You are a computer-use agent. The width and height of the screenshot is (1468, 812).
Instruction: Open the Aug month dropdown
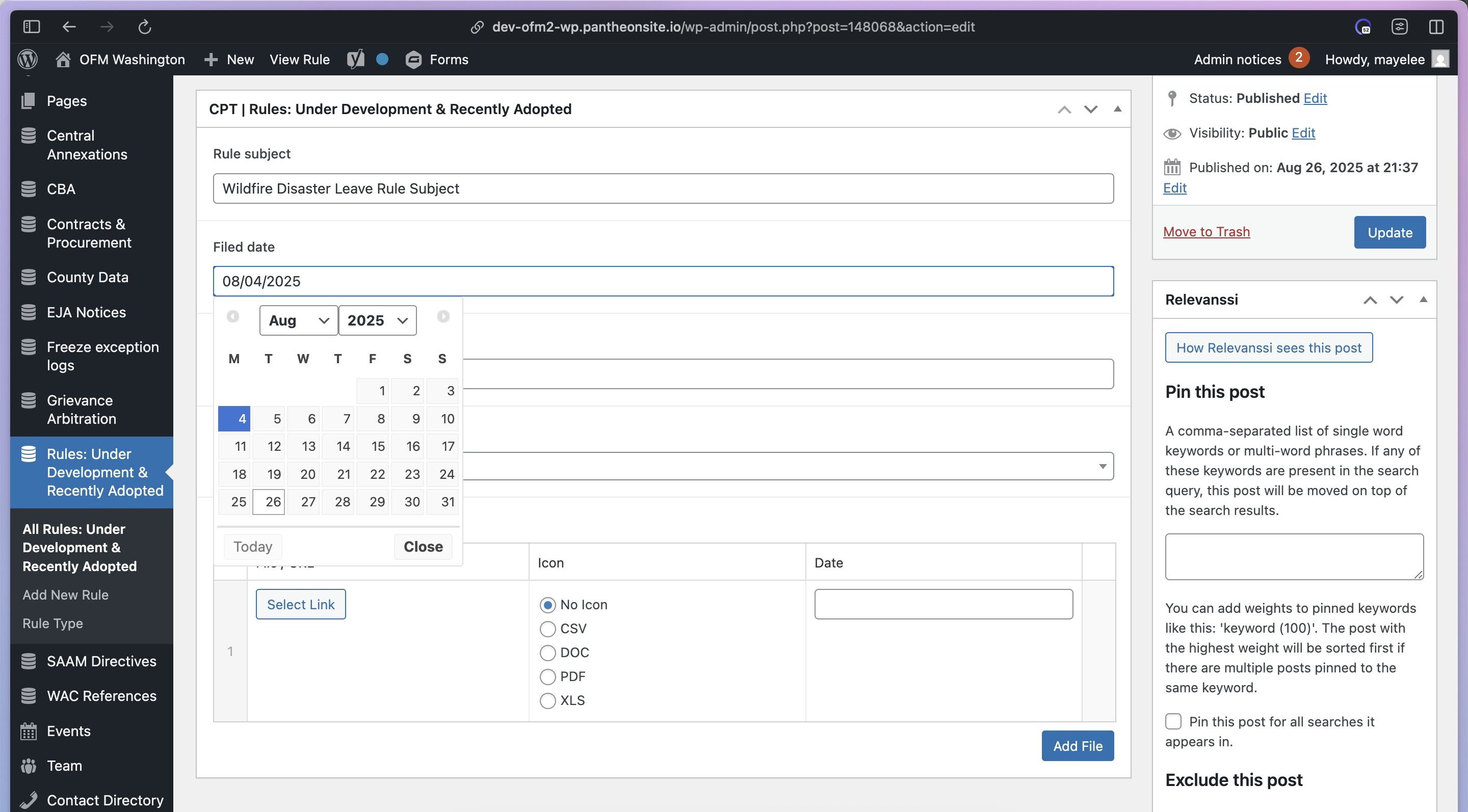tap(299, 320)
